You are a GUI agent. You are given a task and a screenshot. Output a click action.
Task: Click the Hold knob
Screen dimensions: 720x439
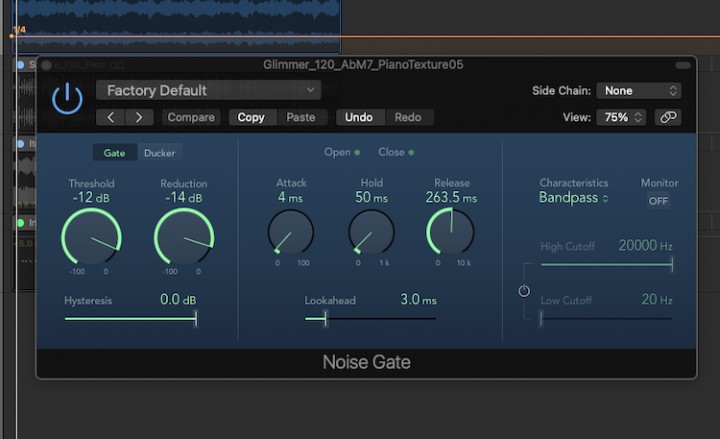point(371,232)
